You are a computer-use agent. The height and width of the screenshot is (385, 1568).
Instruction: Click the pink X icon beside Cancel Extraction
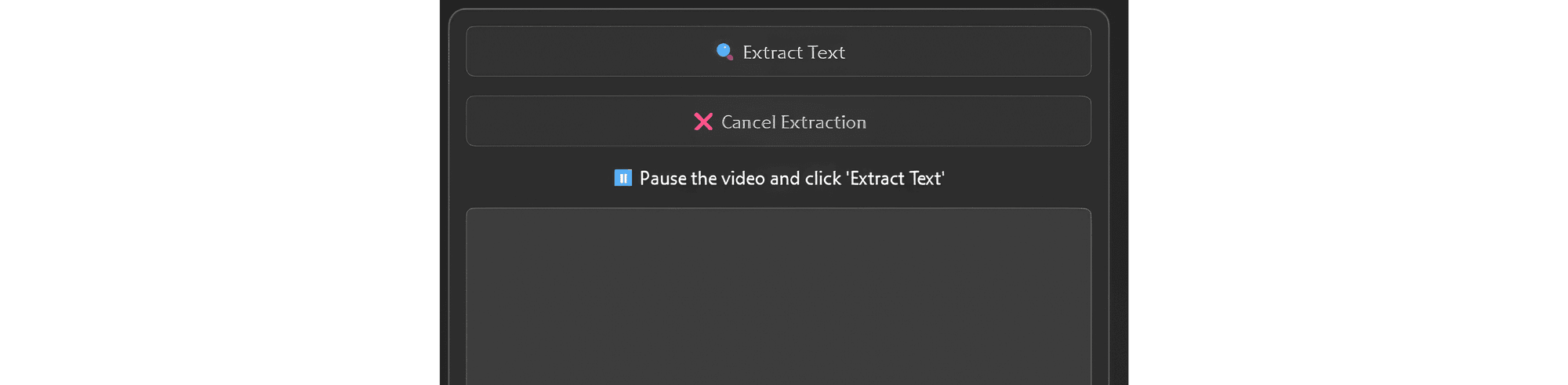tap(703, 122)
